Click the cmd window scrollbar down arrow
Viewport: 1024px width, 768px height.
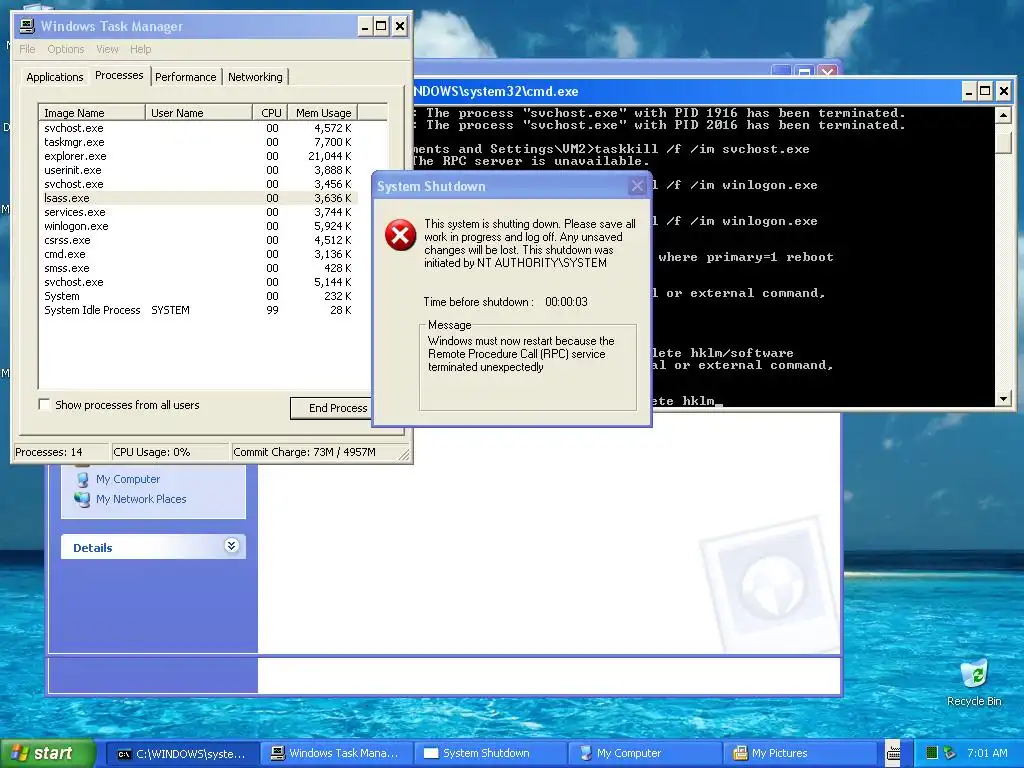[1003, 398]
